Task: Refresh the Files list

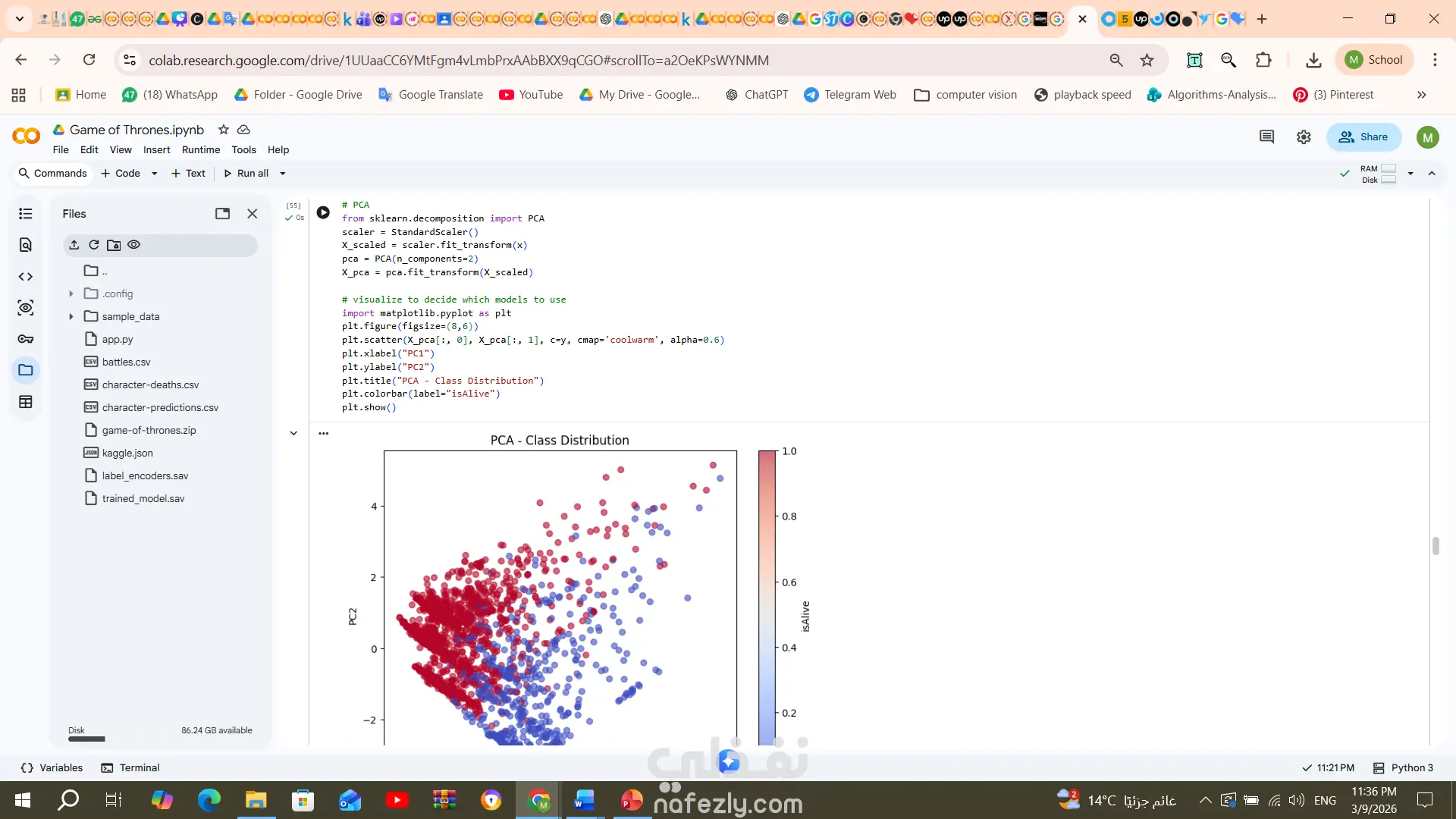Action: 94,245
